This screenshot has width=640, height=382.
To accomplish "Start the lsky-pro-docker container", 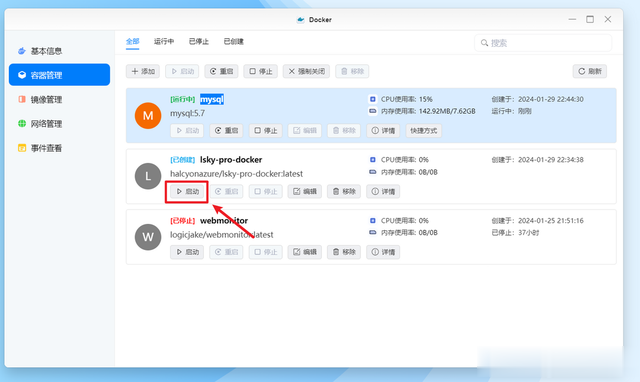I will (x=187, y=191).
